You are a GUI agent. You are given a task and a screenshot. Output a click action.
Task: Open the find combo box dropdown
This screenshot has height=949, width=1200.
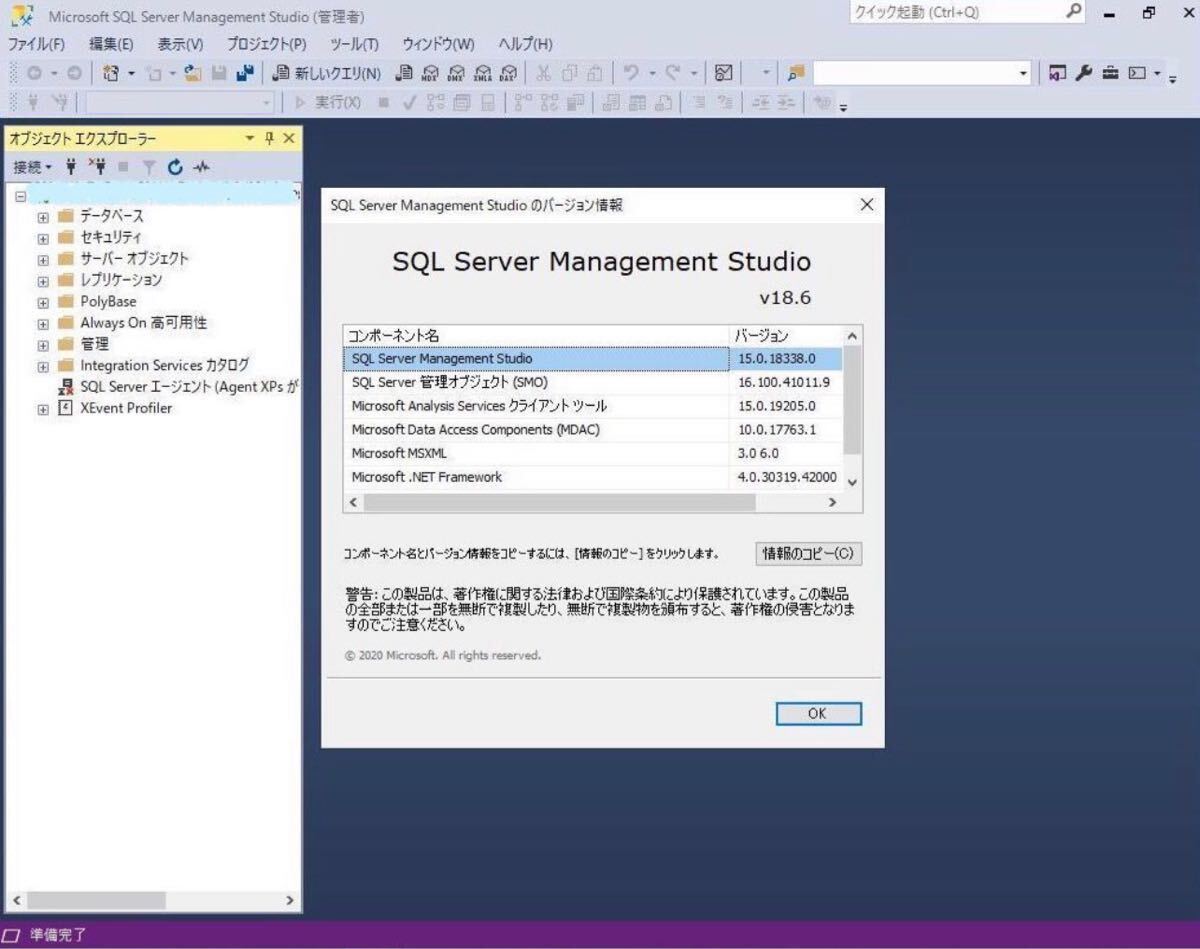click(x=1023, y=73)
